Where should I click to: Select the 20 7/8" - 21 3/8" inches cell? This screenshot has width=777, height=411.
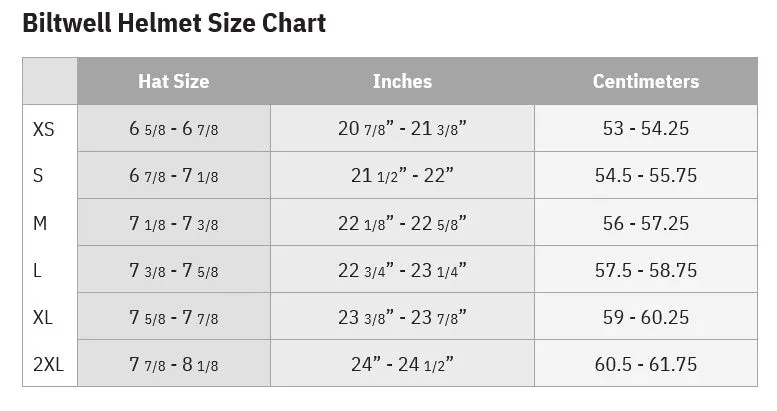(402, 128)
